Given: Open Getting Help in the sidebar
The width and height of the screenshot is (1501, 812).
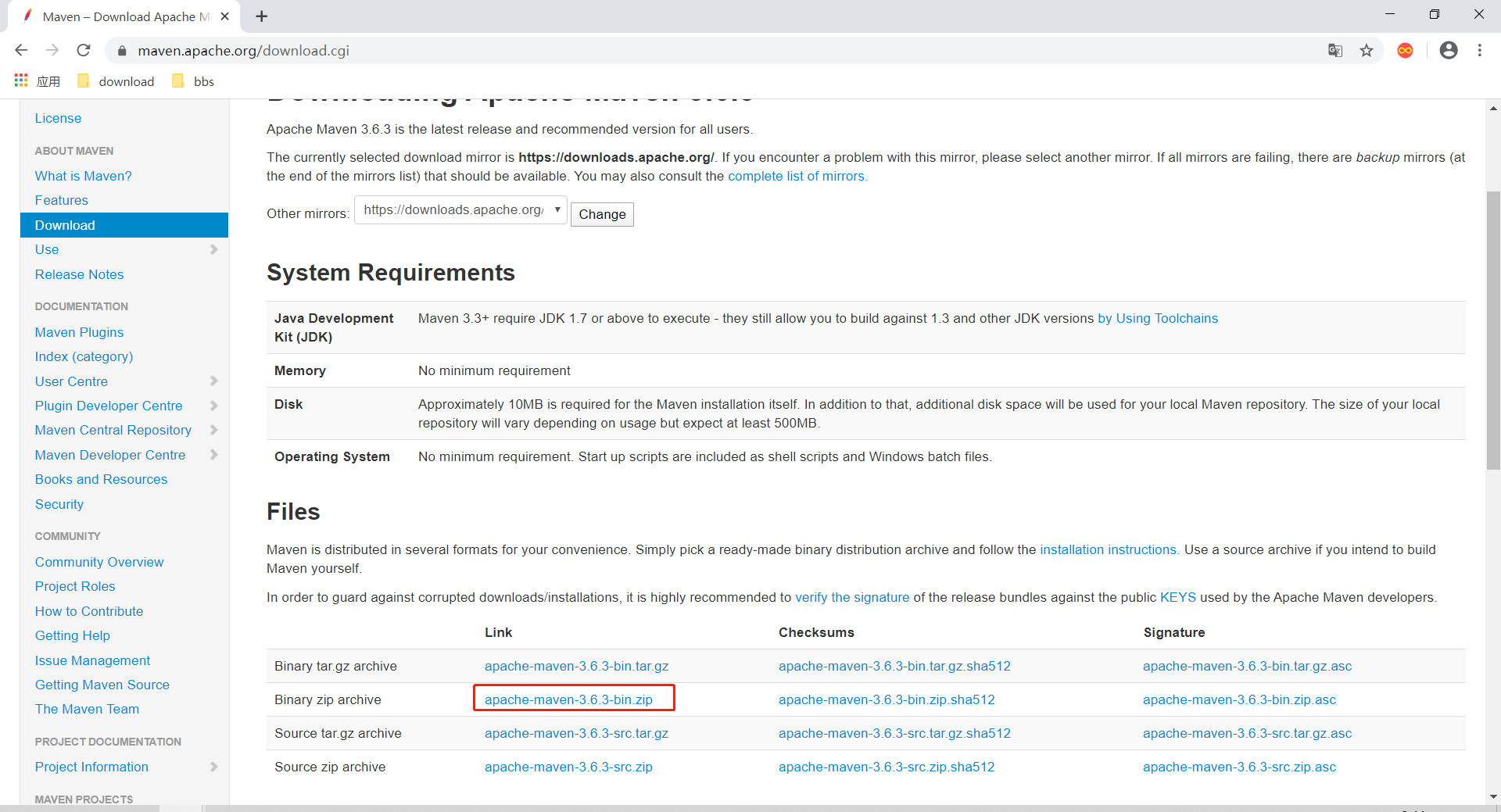Looking at the screenshot, I should coord(72,635).
